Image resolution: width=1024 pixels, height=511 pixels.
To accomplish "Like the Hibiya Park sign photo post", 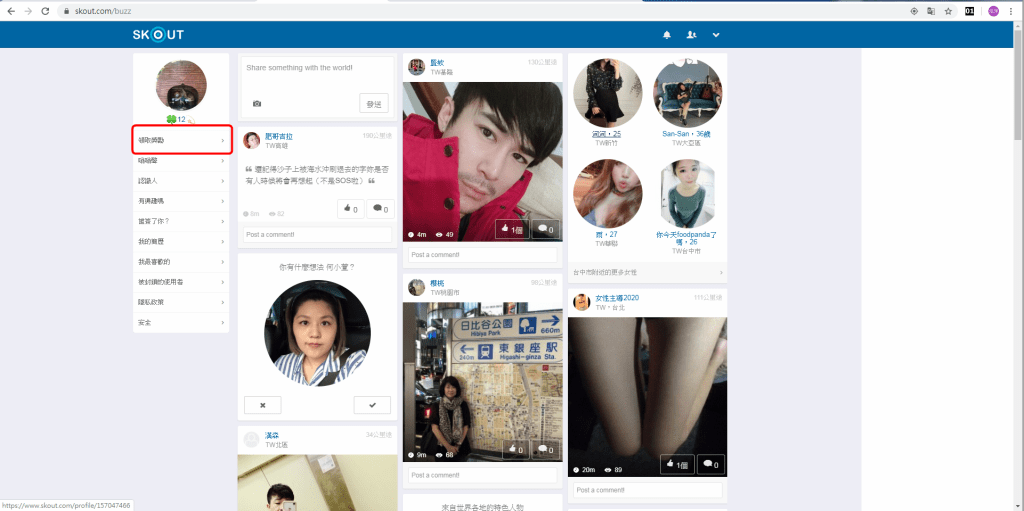I will [511, 450].
